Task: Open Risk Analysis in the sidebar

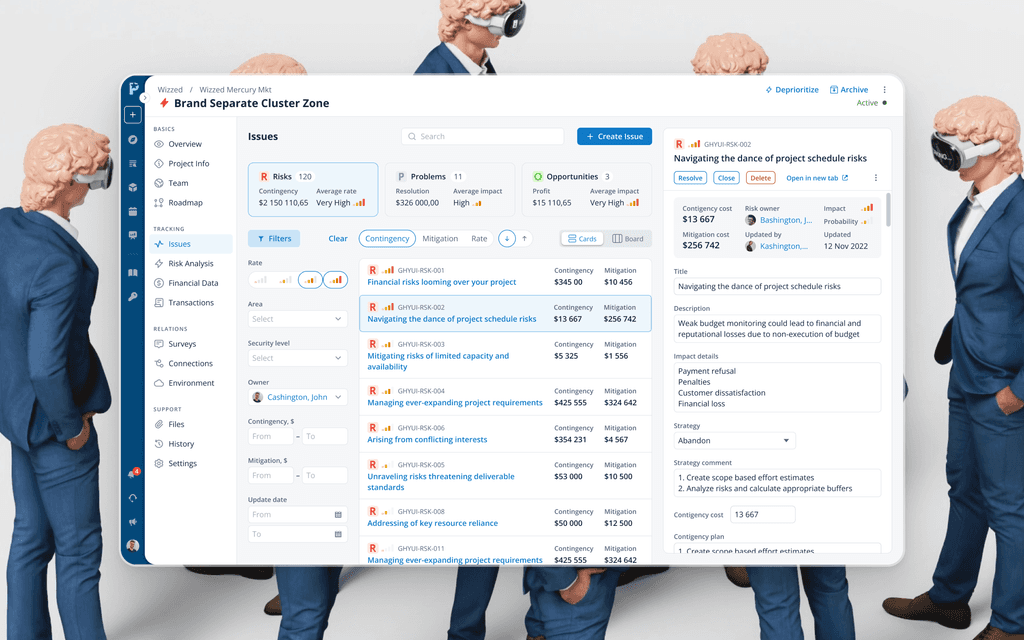Action: tap(191, 263)
